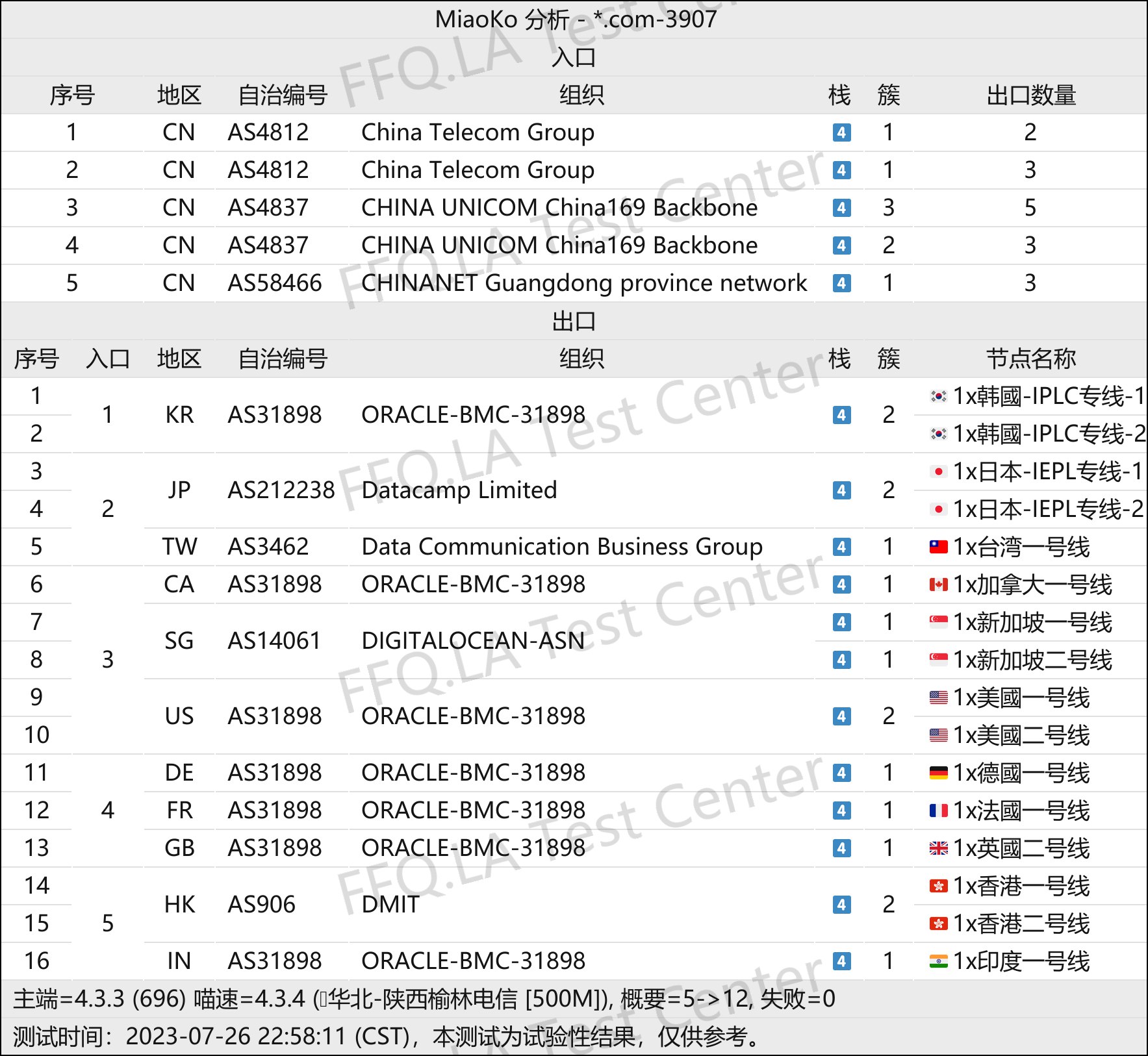Click the IPv4 badge in entry row 1
Screen dimensions: 1148x1056
tap(841, 132)
